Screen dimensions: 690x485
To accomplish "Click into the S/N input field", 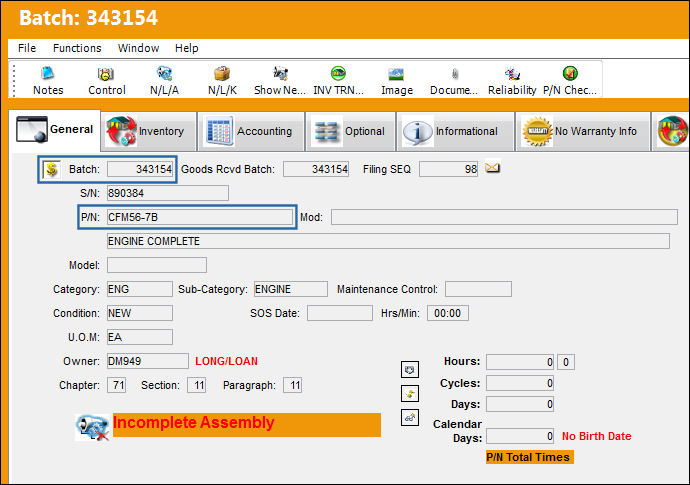I will pyautogui.click(x=168, y=193).
